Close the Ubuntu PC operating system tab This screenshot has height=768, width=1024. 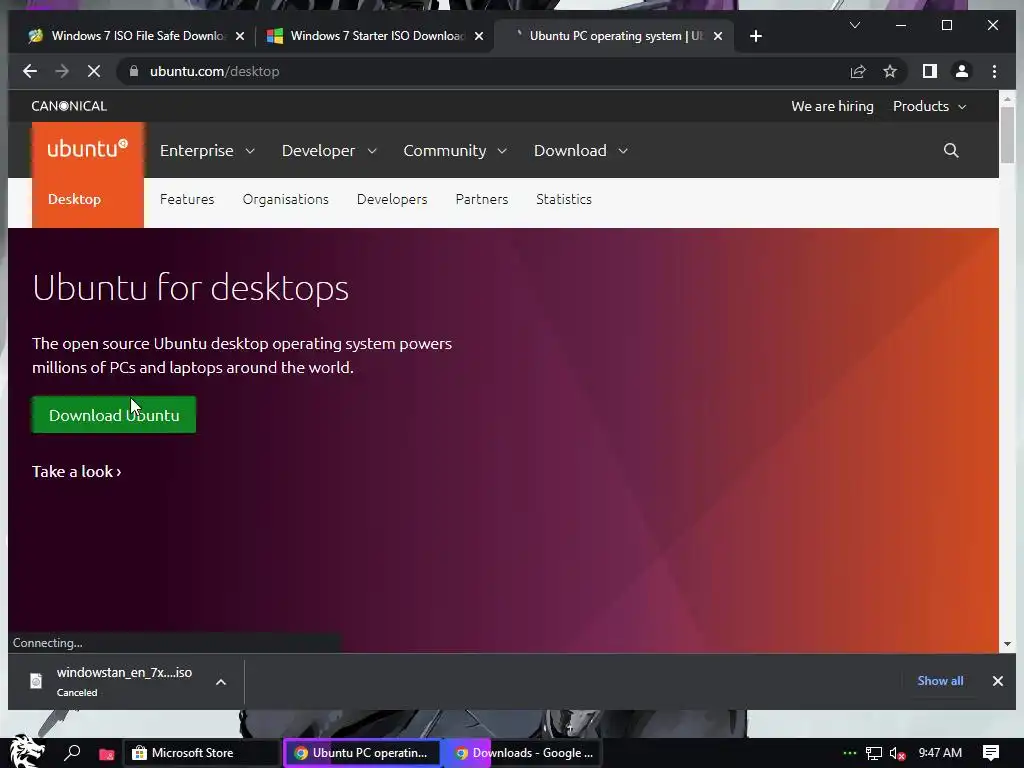coord(718,36)
